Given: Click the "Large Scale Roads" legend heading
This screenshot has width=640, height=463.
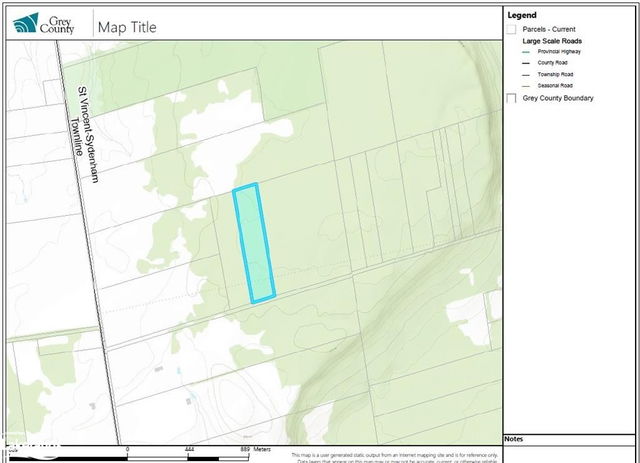Looking at the screenshot, I should click(x=552, y=41).
